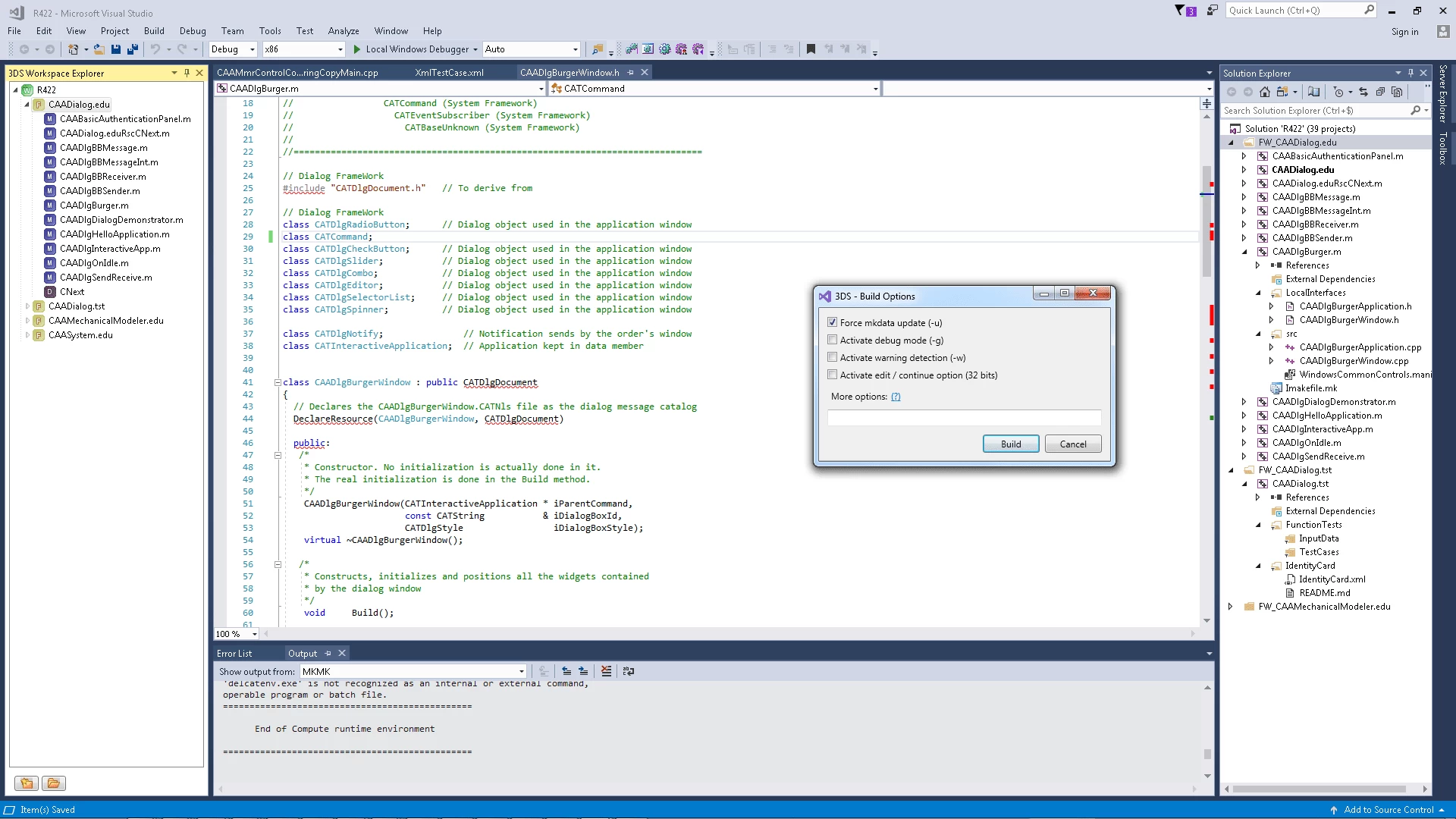Enable Activate debug mode checkbox
1456x819 pixels.
coord(832,340)
